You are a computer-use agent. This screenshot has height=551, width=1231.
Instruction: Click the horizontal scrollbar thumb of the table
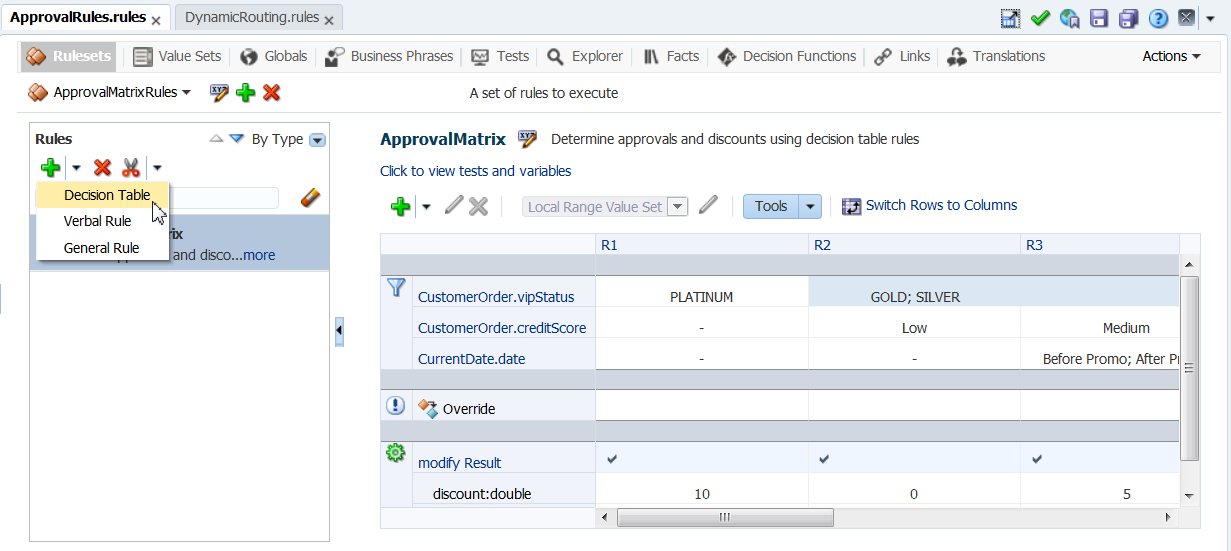tap(724, 518)
